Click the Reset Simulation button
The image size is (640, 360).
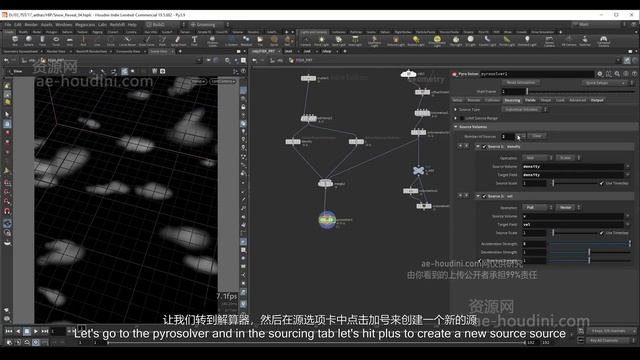tap(521, 83)
